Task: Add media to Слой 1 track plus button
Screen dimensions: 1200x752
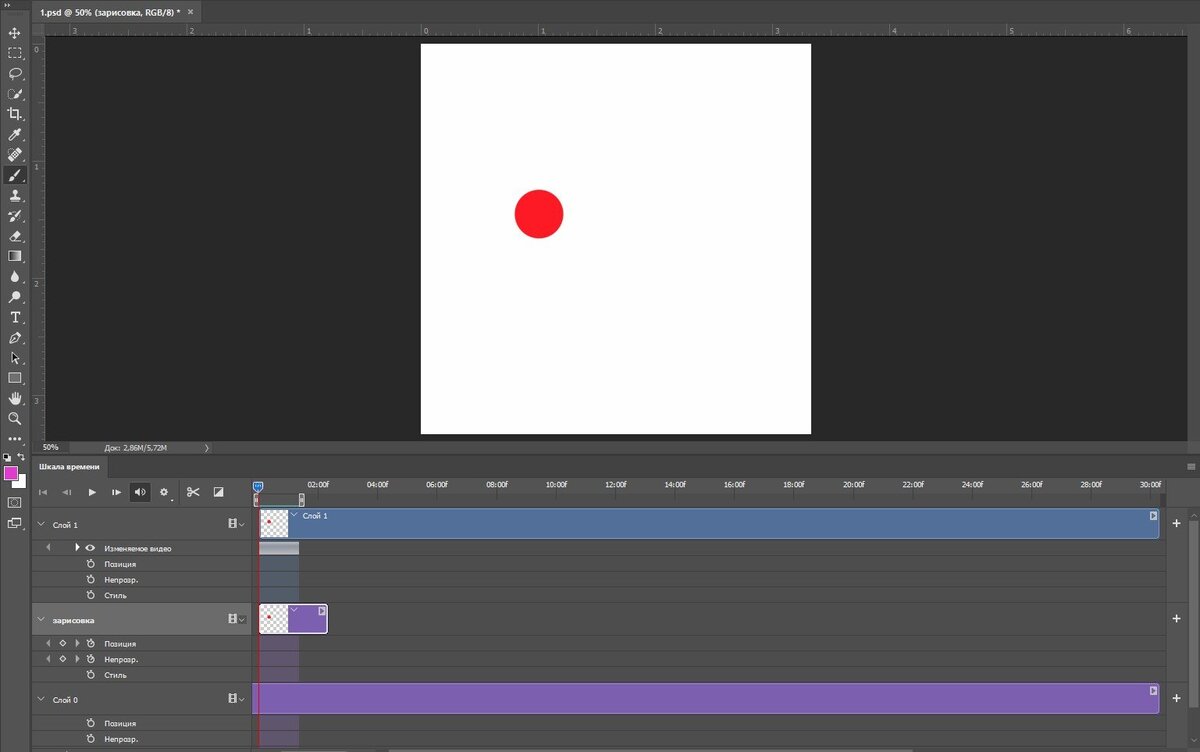Action: (x=1176, y=523)
